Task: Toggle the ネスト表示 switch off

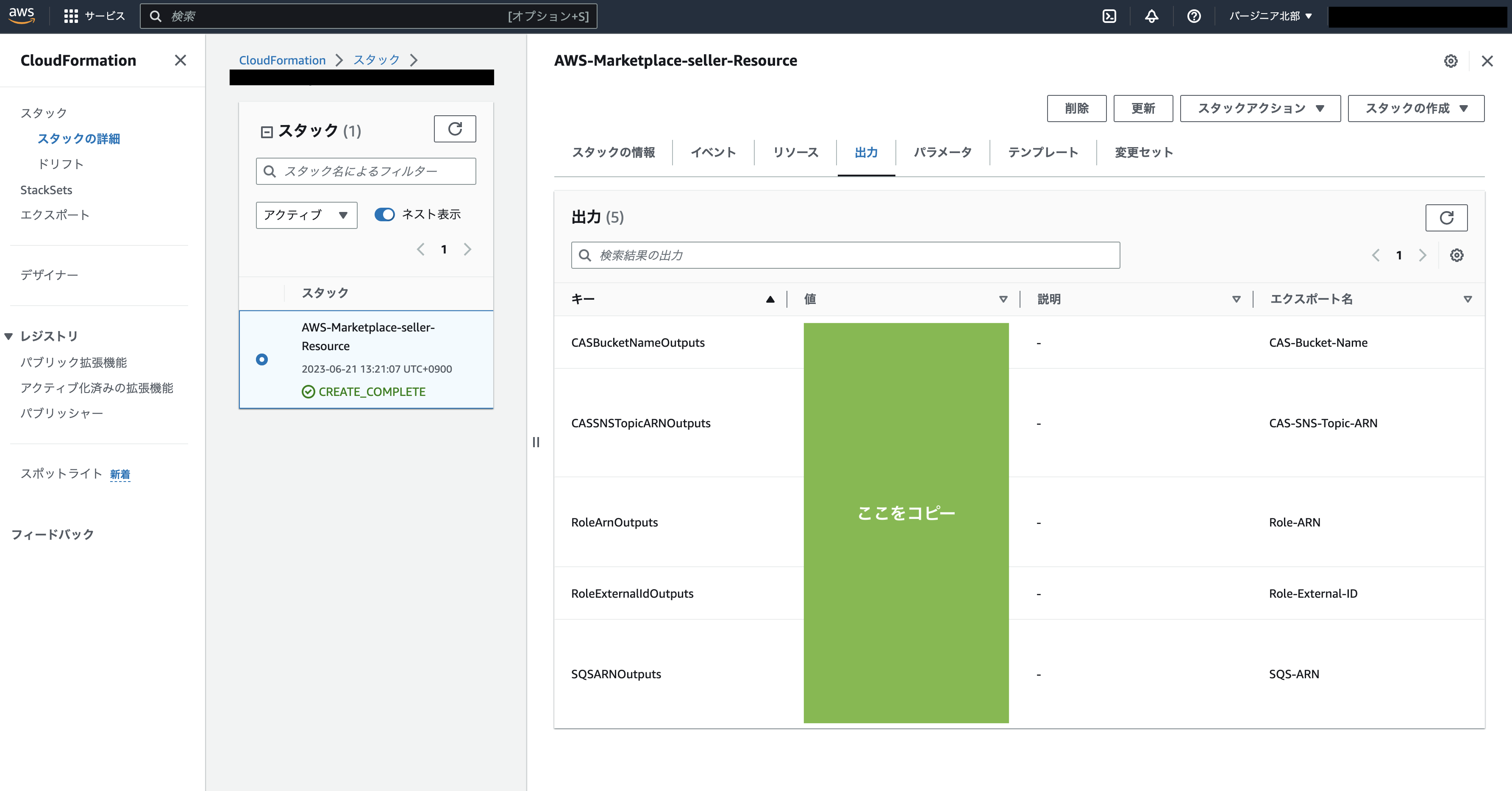Action: click(x=384, y=214)
